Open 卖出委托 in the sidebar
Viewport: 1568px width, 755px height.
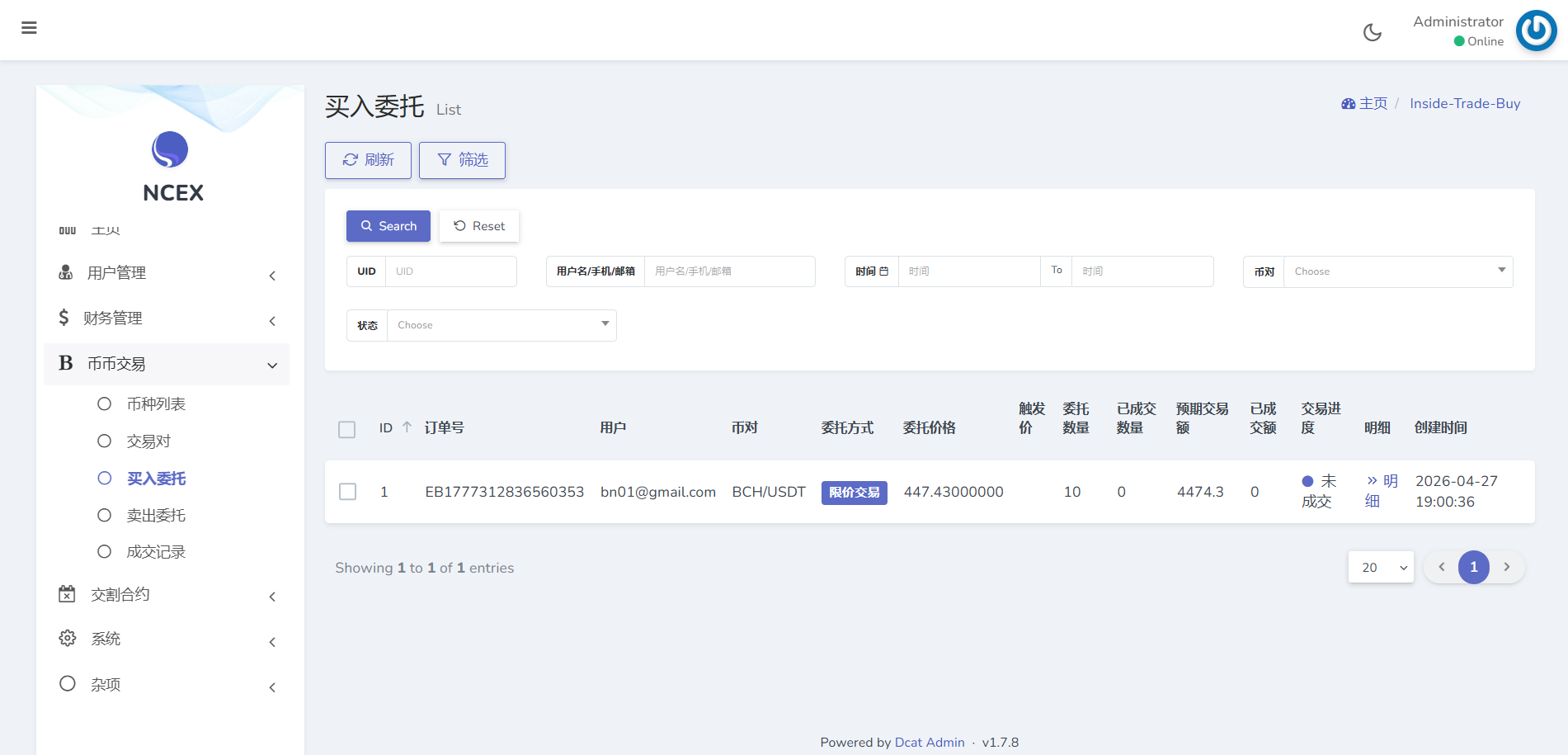156,515
